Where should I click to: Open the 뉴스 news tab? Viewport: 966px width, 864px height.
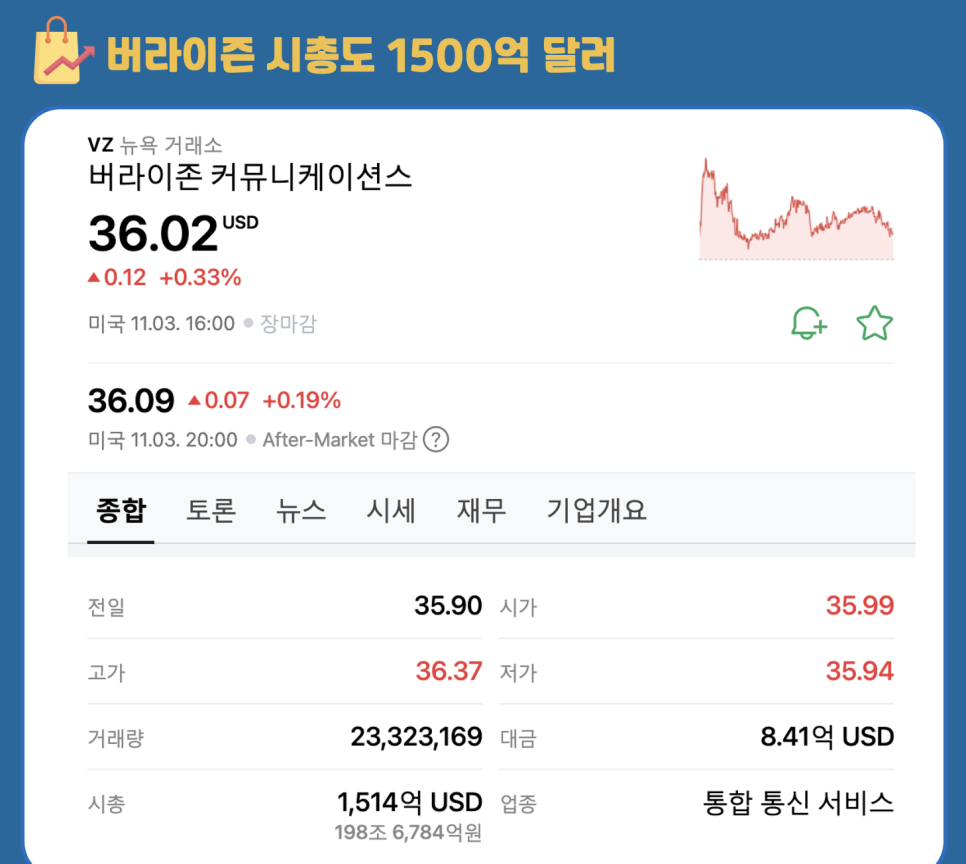300,511
